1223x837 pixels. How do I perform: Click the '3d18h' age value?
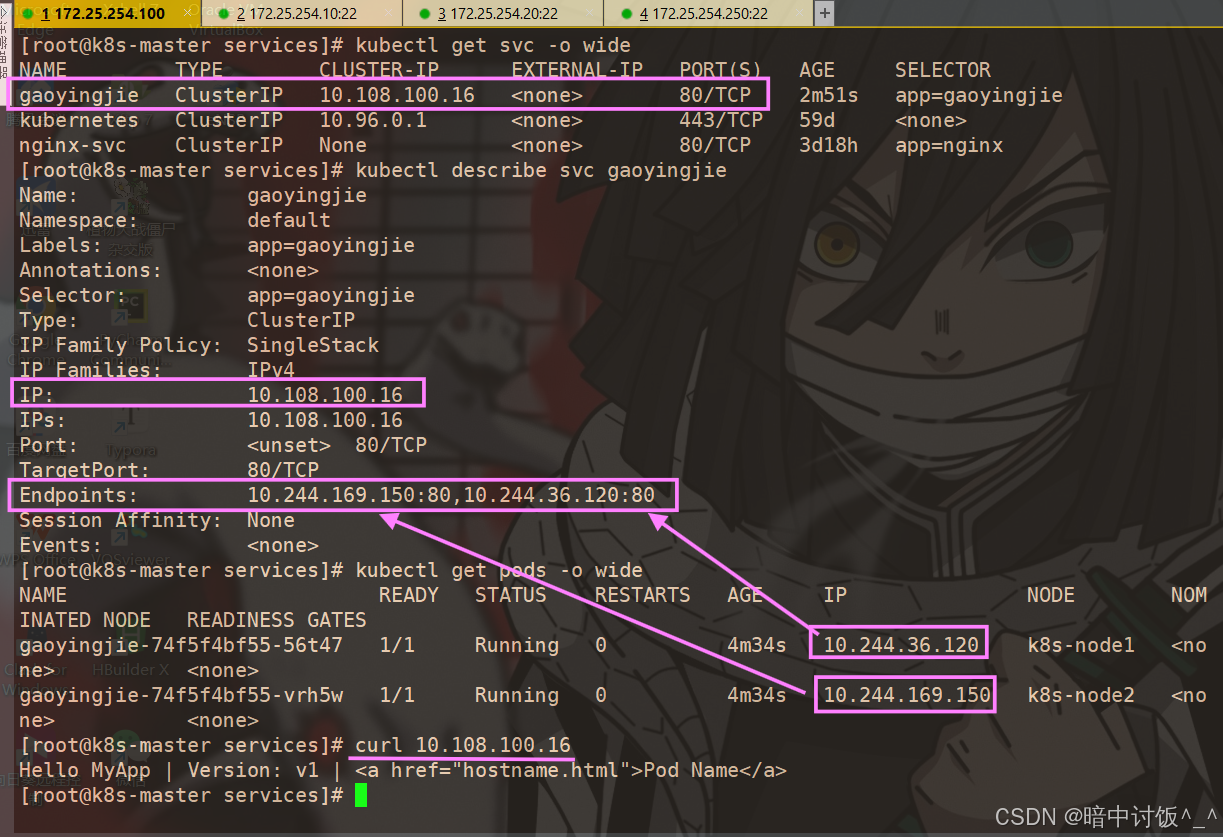(829, 145)
